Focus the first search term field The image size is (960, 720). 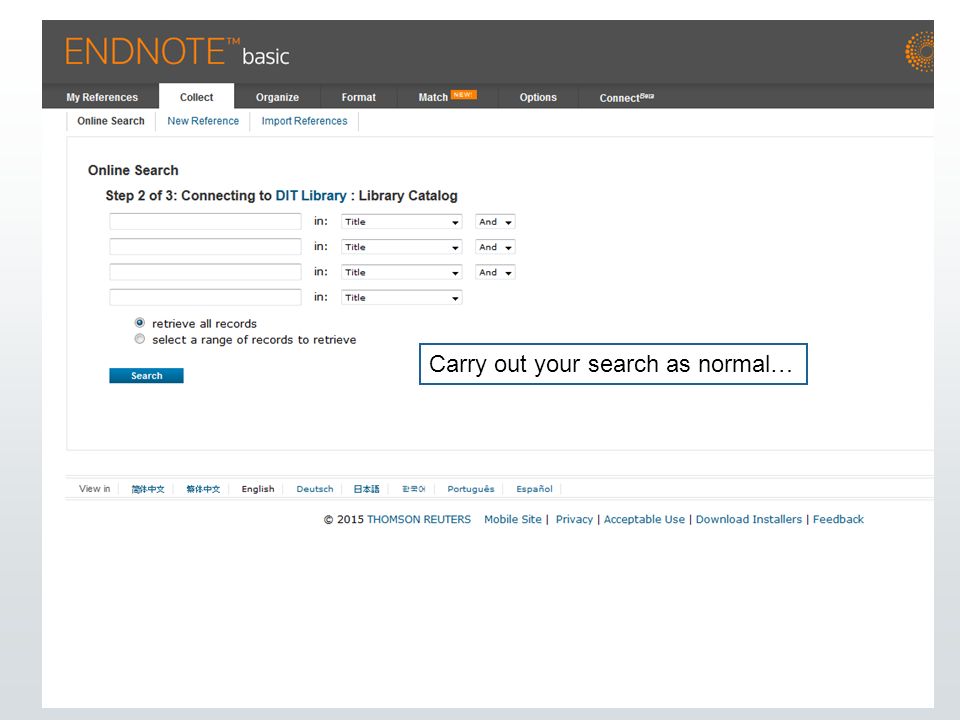205,222
